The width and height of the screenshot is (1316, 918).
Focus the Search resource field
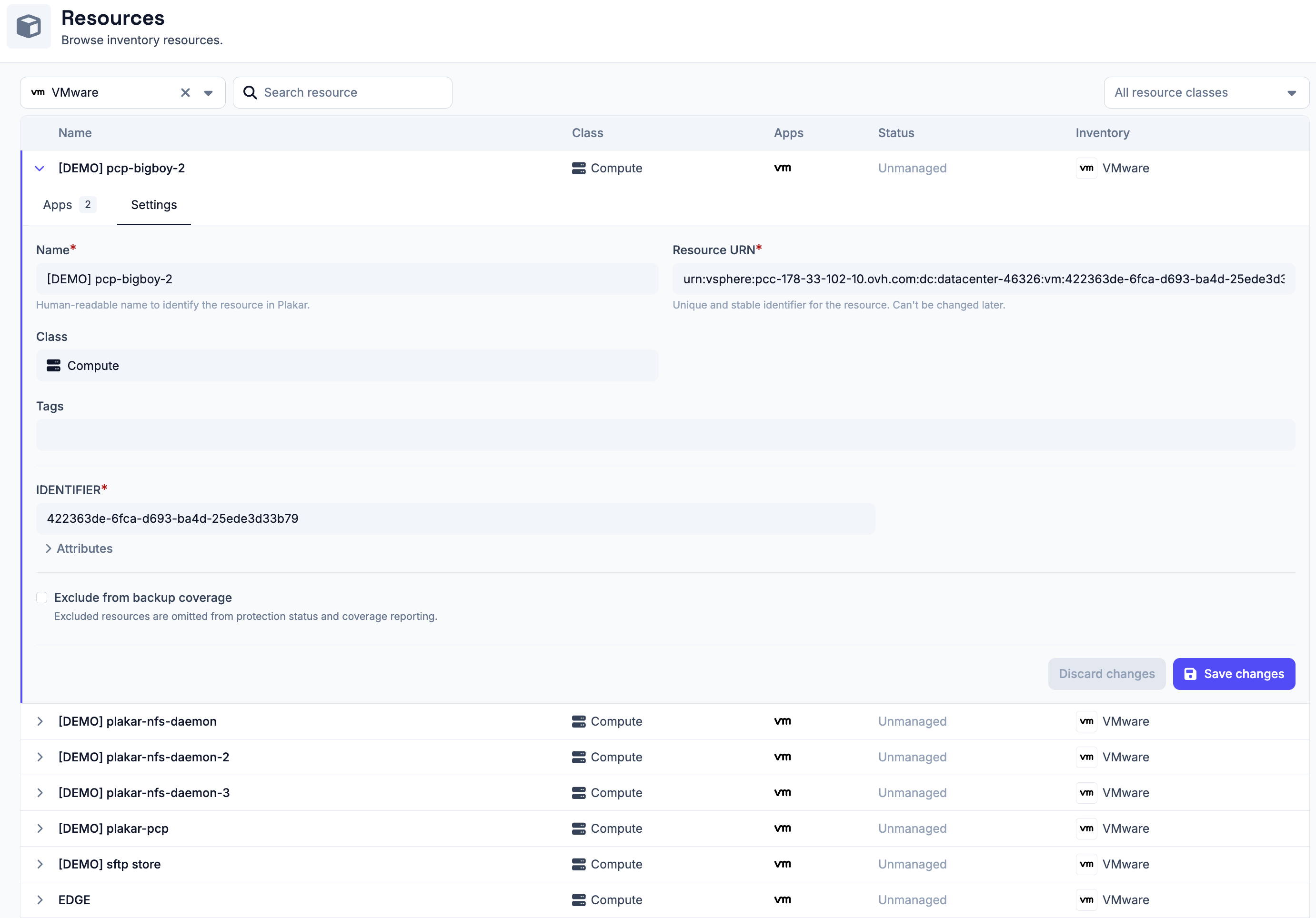point(342,93)
